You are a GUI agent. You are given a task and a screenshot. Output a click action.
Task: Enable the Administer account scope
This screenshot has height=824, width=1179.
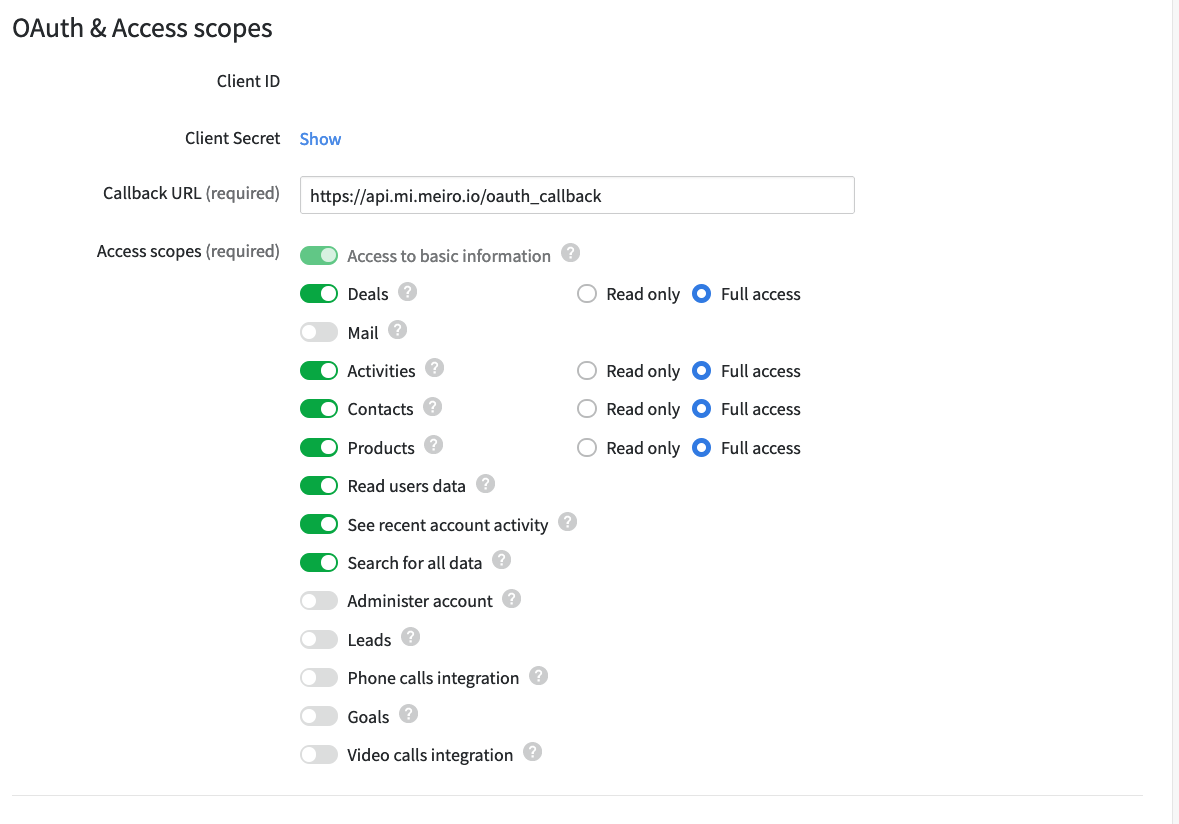(x=319, y=601)
